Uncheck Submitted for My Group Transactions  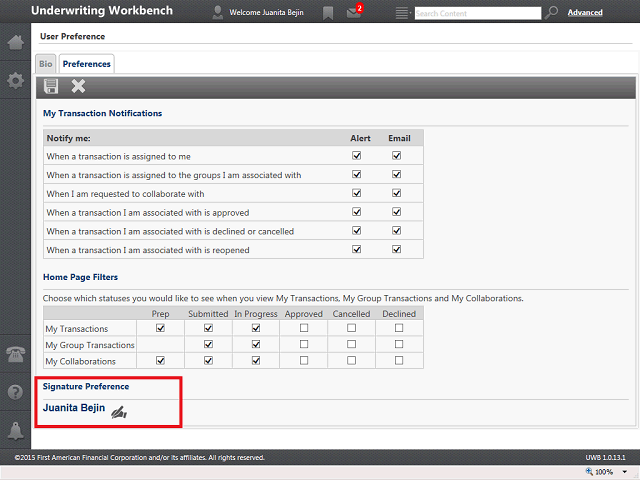pos(208,344)
